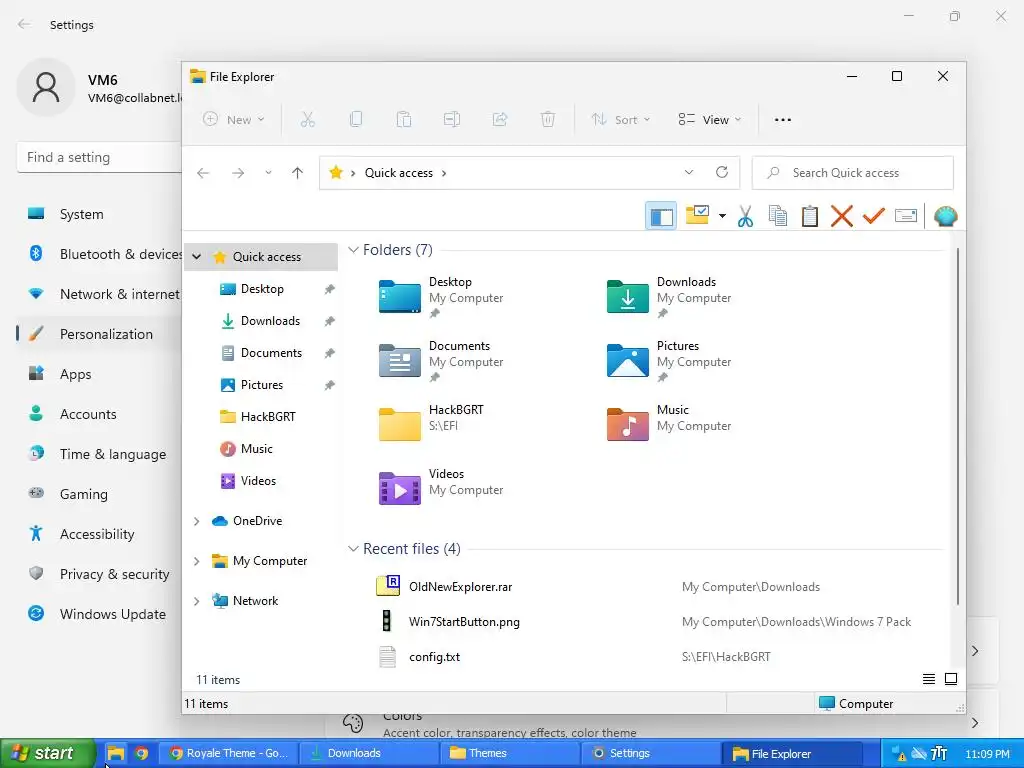The image size is (1024, 768).
Task: Open the recent locations chevron dropdown
Action: tap(268, 173)
